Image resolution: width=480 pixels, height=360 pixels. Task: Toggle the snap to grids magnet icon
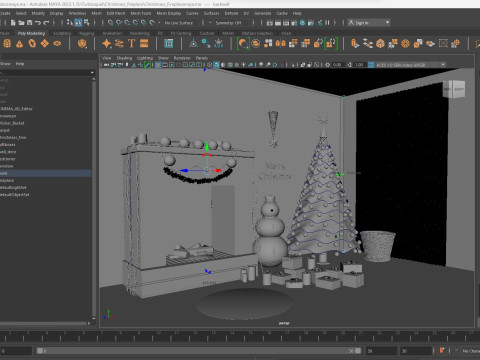pos(111,23)
